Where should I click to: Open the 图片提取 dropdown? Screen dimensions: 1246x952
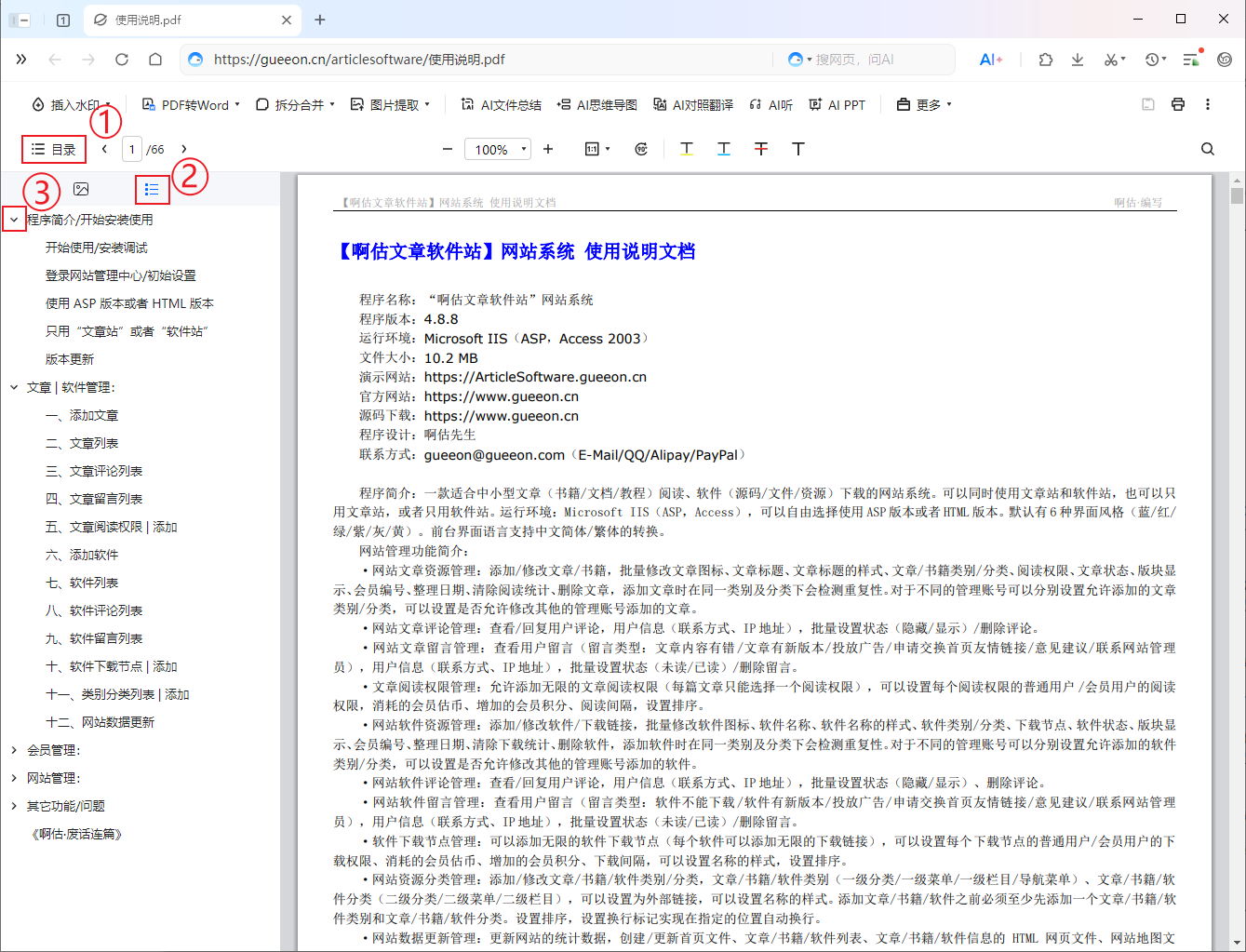coord(390,104)
